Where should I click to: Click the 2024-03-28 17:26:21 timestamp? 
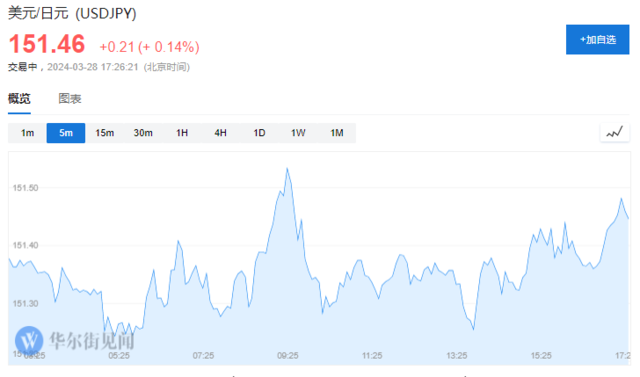click(93, 67)
